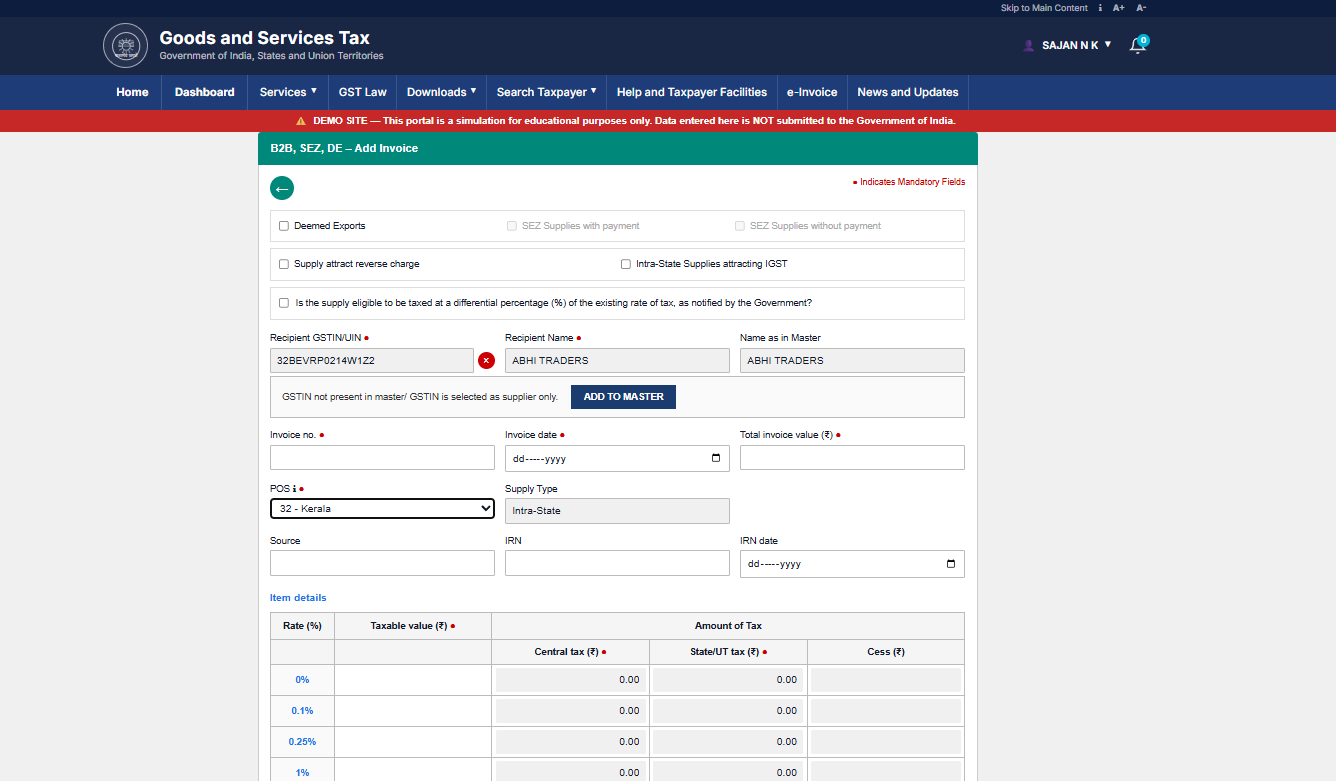Tick SEZ Supplies with payment checkbox
Image resolution: width=1336 pixels, height=781 pixels.
(512, 226)
